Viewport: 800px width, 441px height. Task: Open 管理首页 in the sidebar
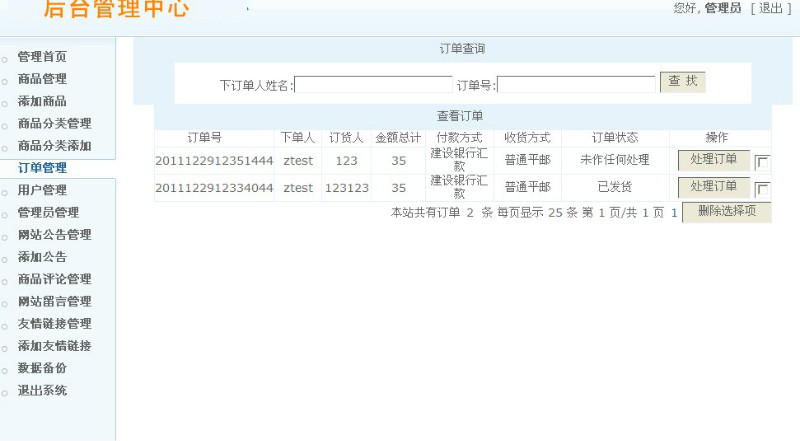coord(42,57)
